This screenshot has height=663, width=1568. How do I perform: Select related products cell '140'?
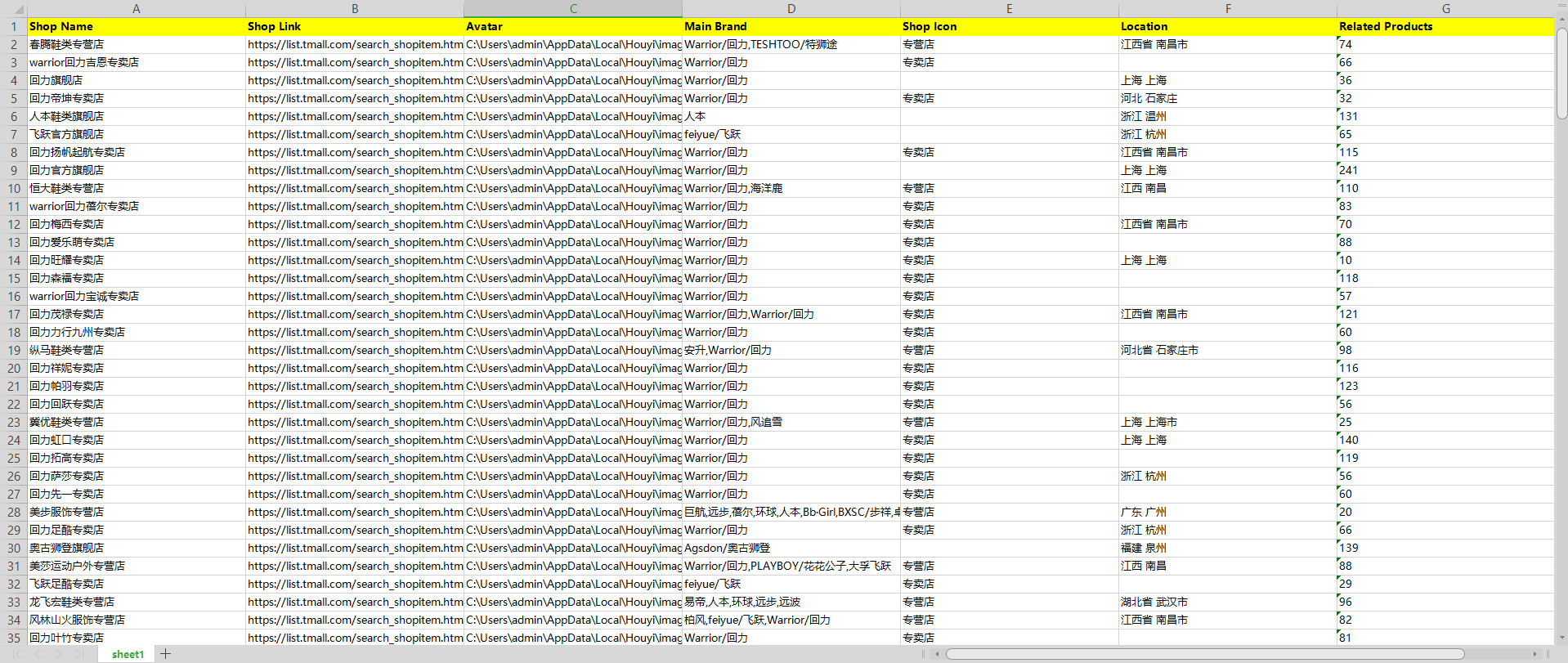[x=1446, y=440]
